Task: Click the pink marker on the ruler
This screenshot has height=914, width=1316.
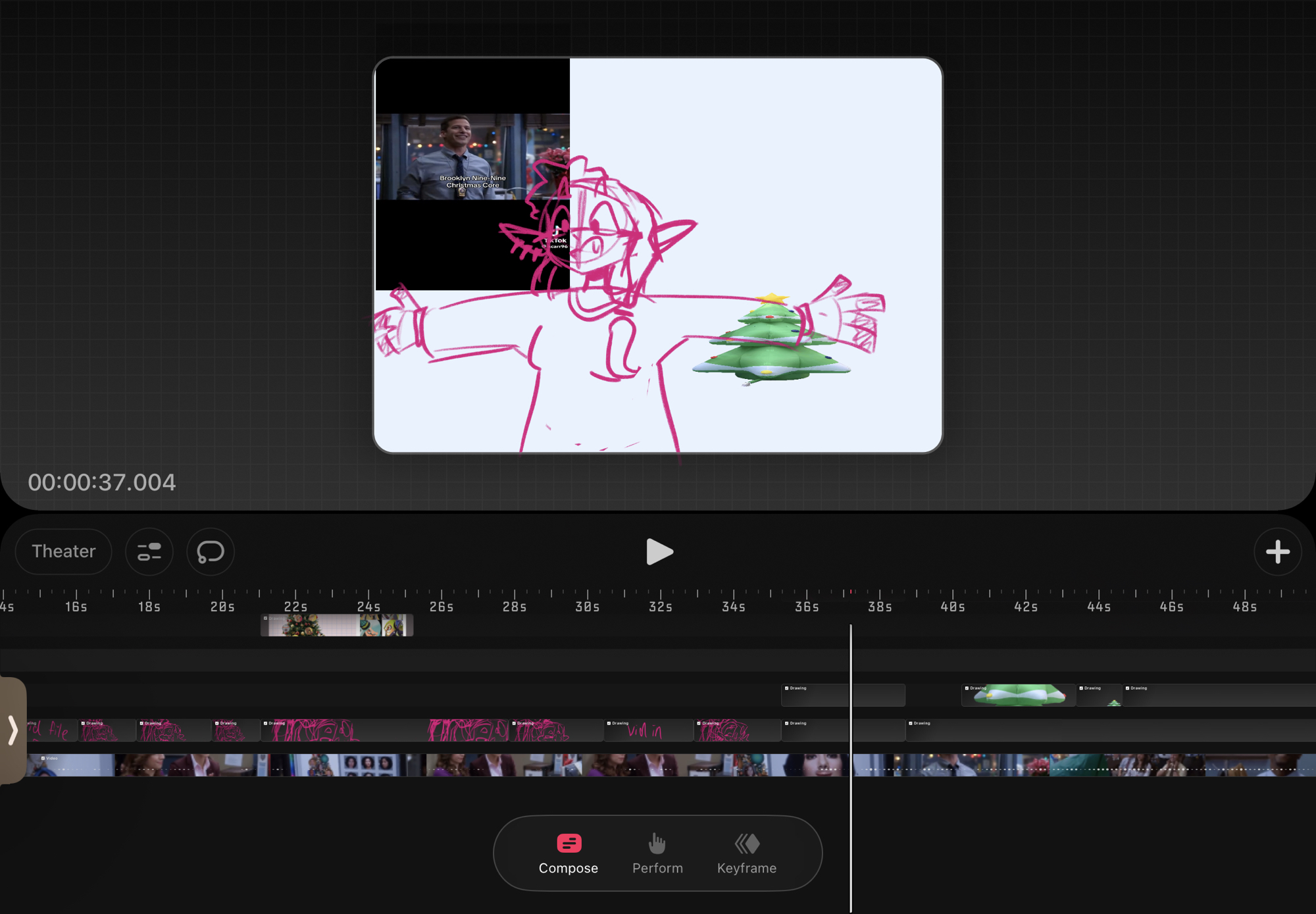Action: pos(851,592)
